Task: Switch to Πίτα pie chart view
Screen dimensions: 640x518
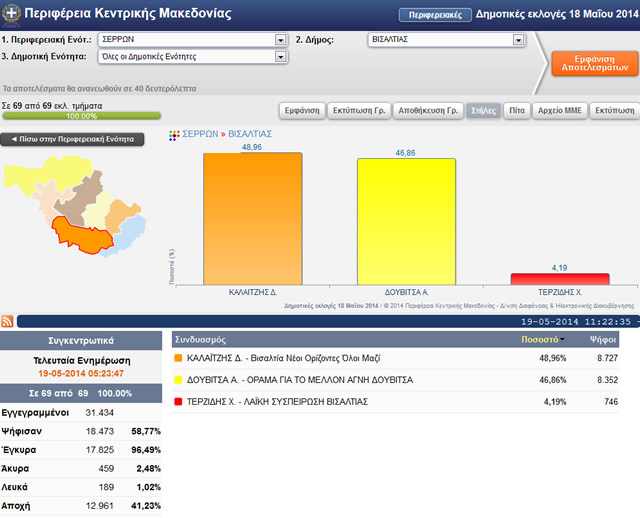Action: tap(515, 110)
